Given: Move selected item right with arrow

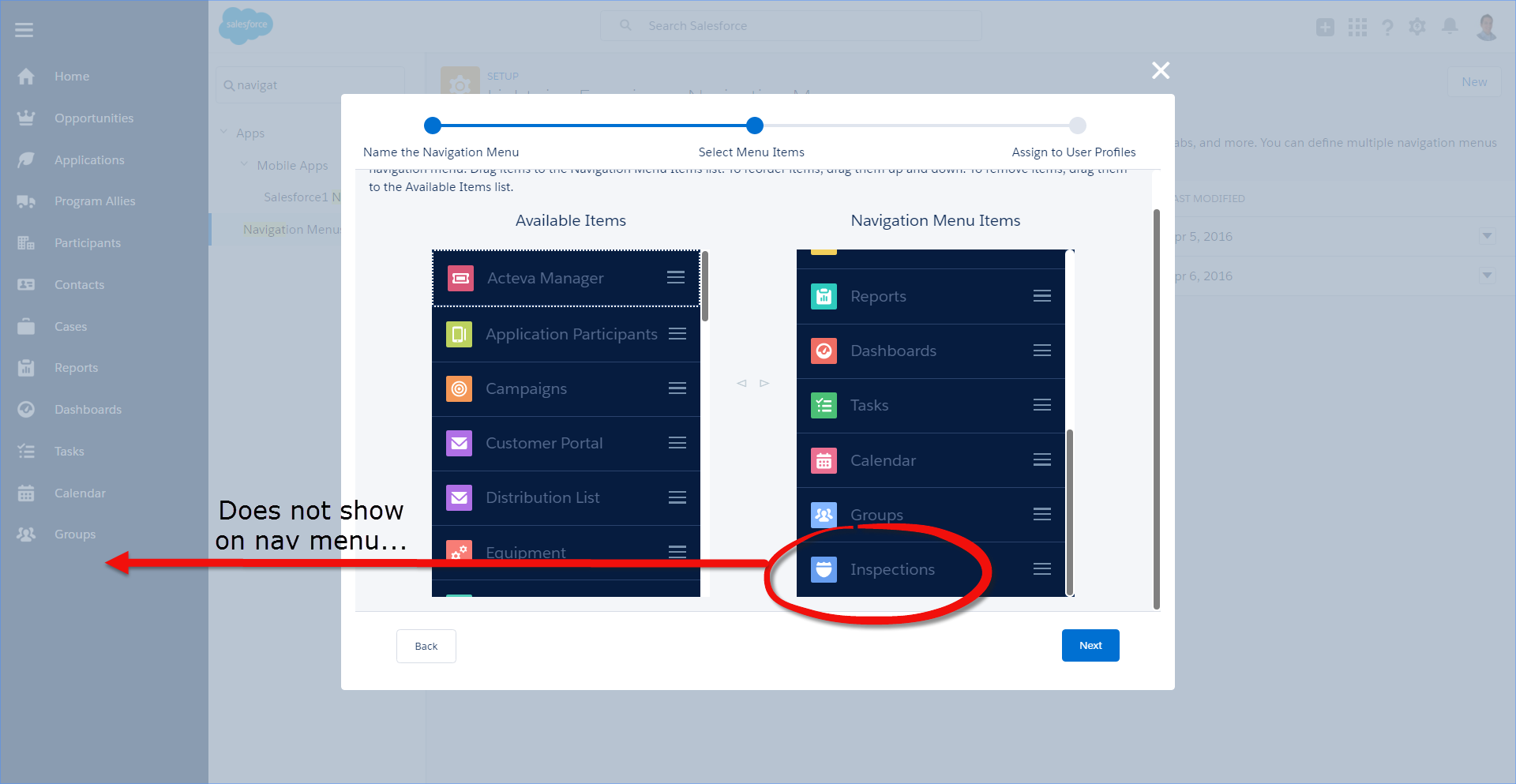Looking at the screenshot, I should [x=764, y=384].
